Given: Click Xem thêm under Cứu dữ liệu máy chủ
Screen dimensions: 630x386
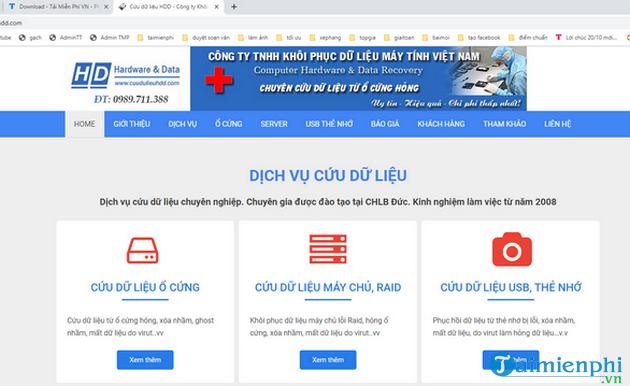Looking at the screenshot, I should coord(328,360).
